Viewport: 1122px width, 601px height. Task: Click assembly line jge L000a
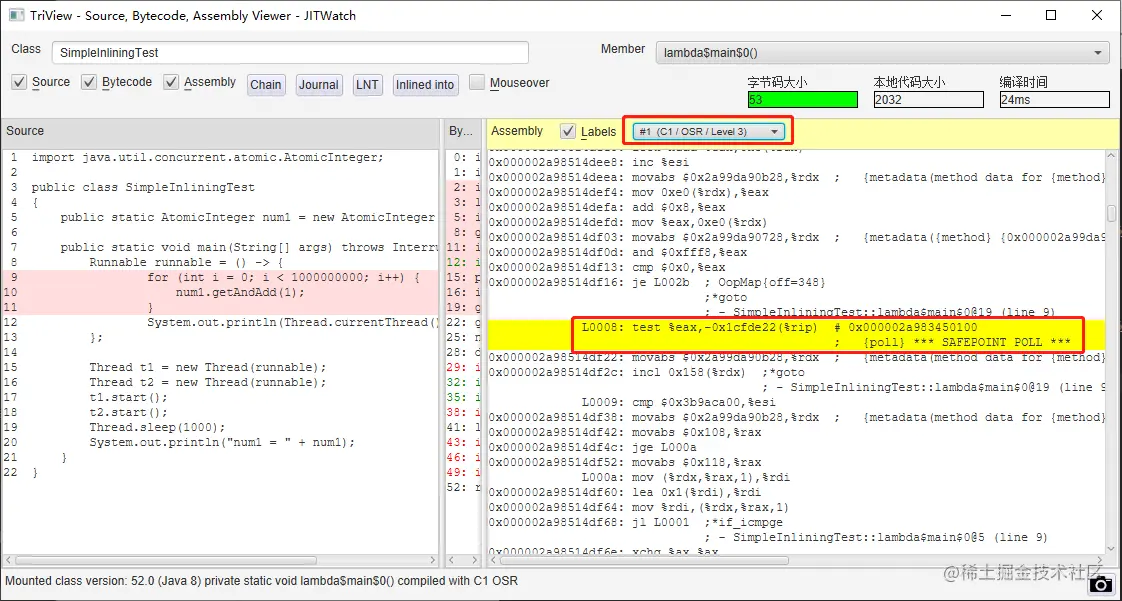pyautogui.click(x=796, y=447)
